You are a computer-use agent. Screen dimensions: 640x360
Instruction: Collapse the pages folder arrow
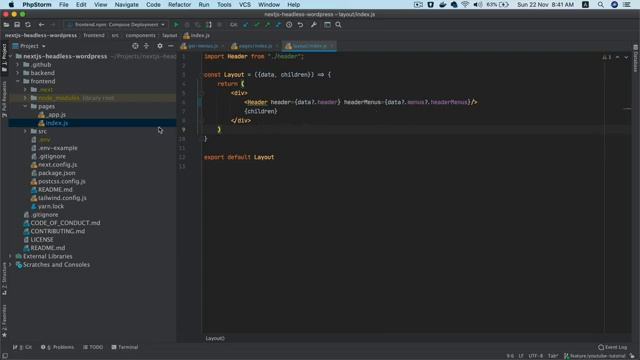(x=25, y=107)
